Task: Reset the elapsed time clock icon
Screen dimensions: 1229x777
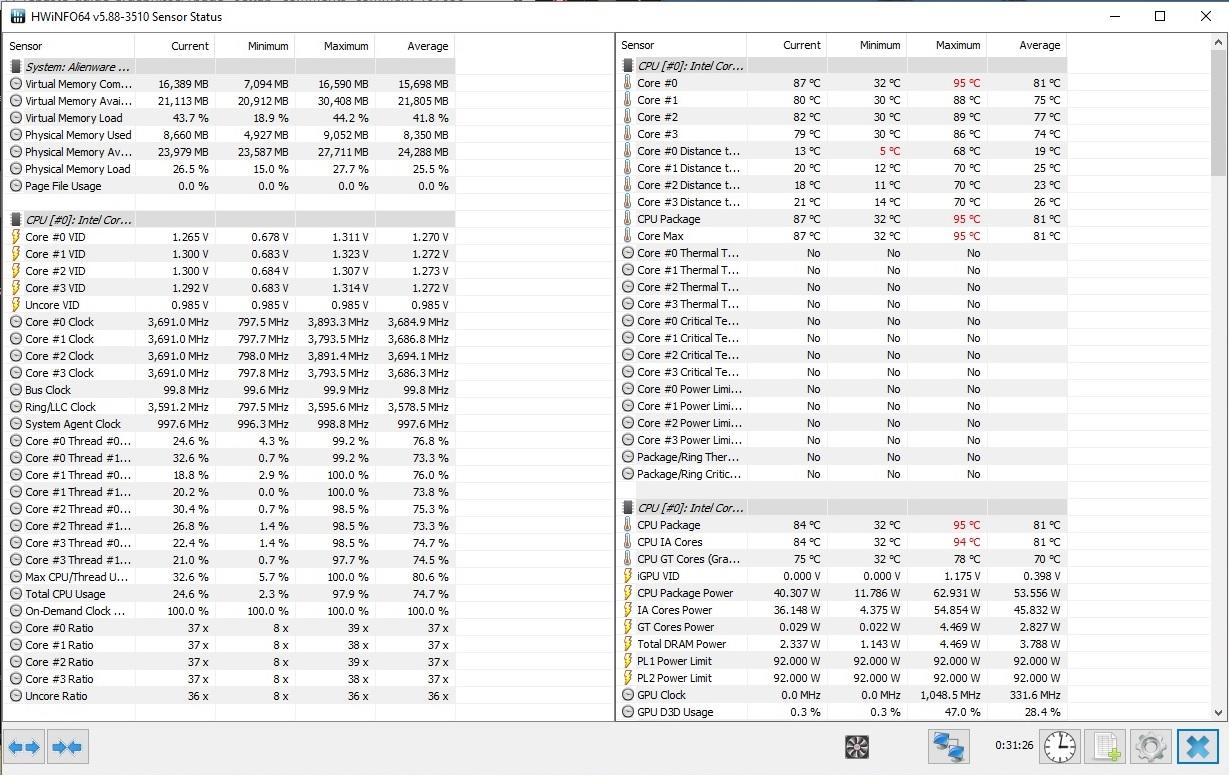Action: click(x=1059, y=746)
